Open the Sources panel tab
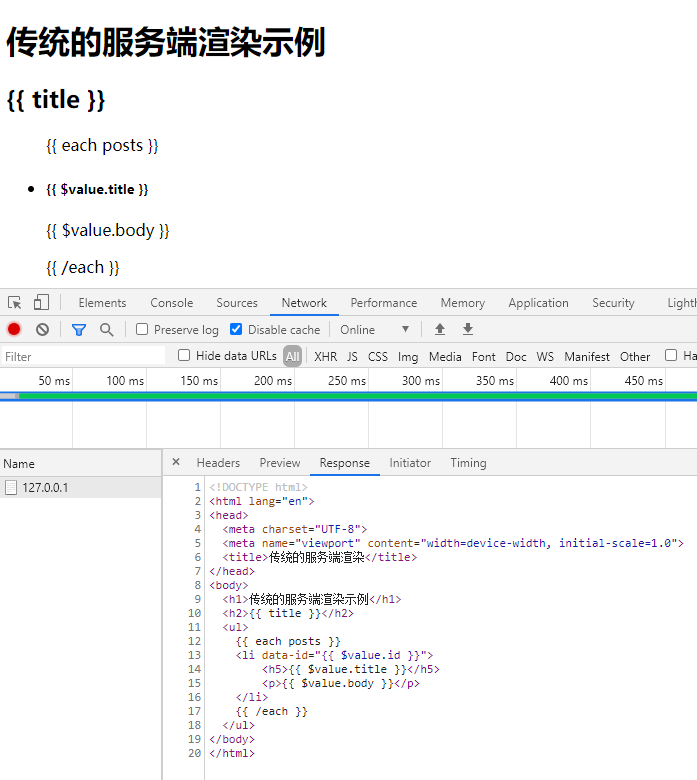 (237, 303)
